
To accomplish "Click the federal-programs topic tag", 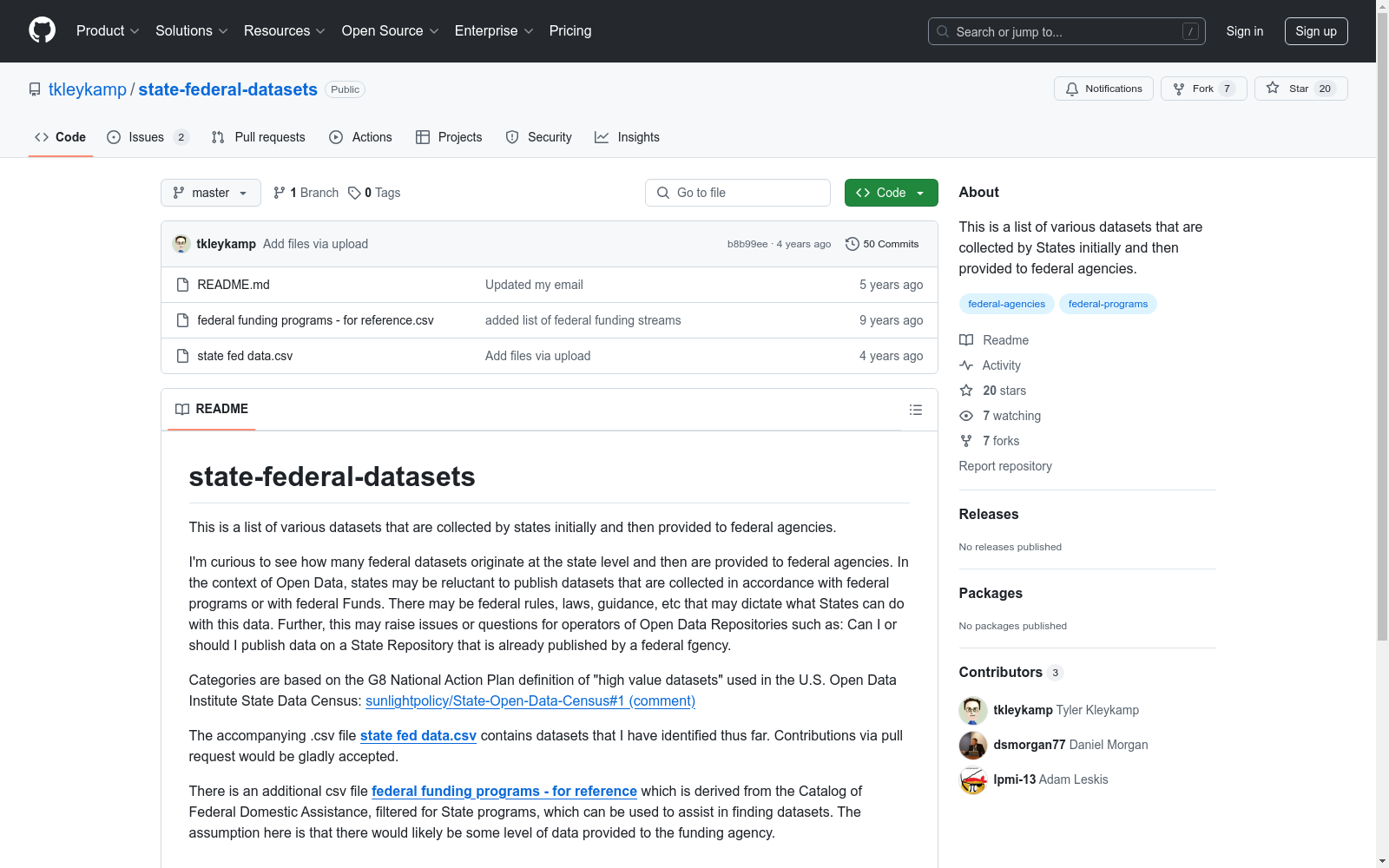I will click(1108, 304).
